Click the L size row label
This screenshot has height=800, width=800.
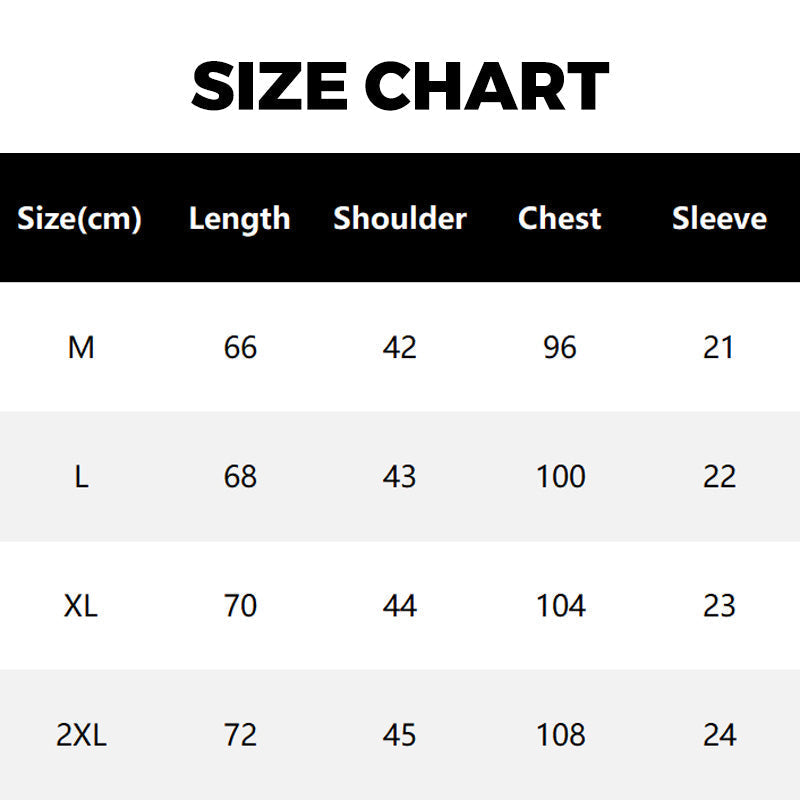click(x=81, y=476)
